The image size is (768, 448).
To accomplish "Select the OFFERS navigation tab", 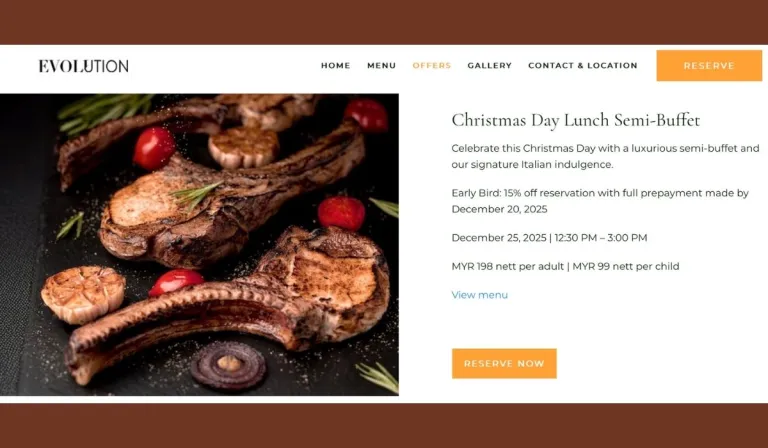I will point(432,66).
